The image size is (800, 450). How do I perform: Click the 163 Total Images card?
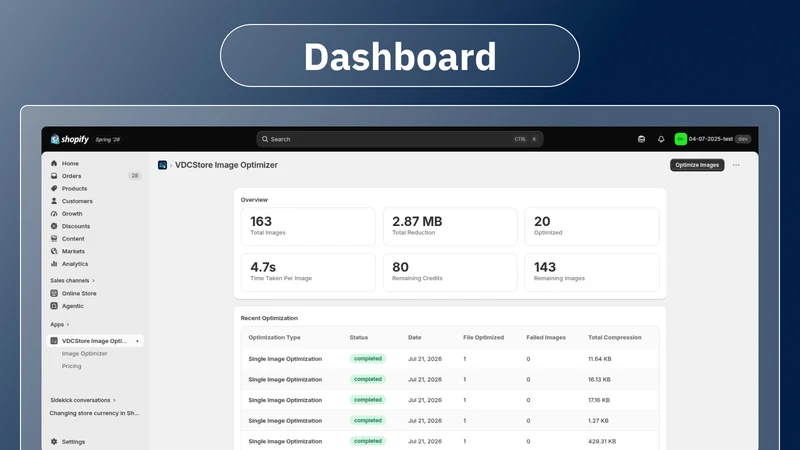[x=308, y=227]
